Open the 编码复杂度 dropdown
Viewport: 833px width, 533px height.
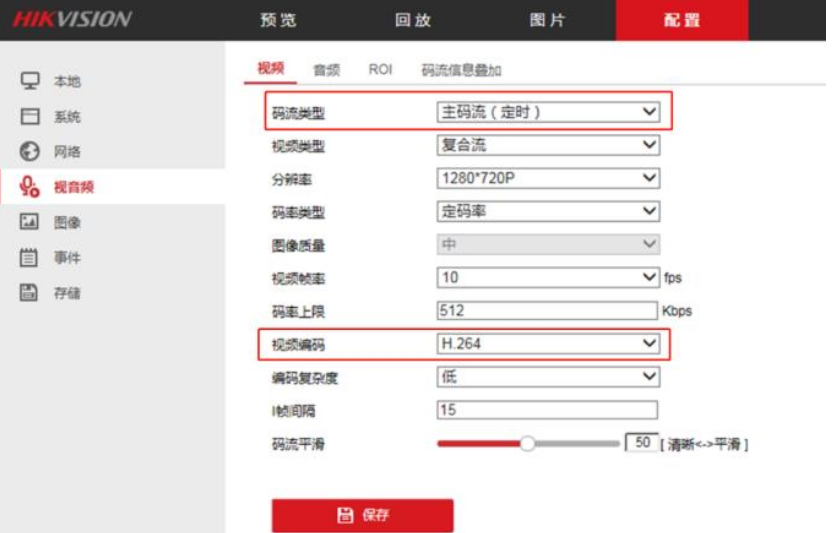click(x=548, y=377)
